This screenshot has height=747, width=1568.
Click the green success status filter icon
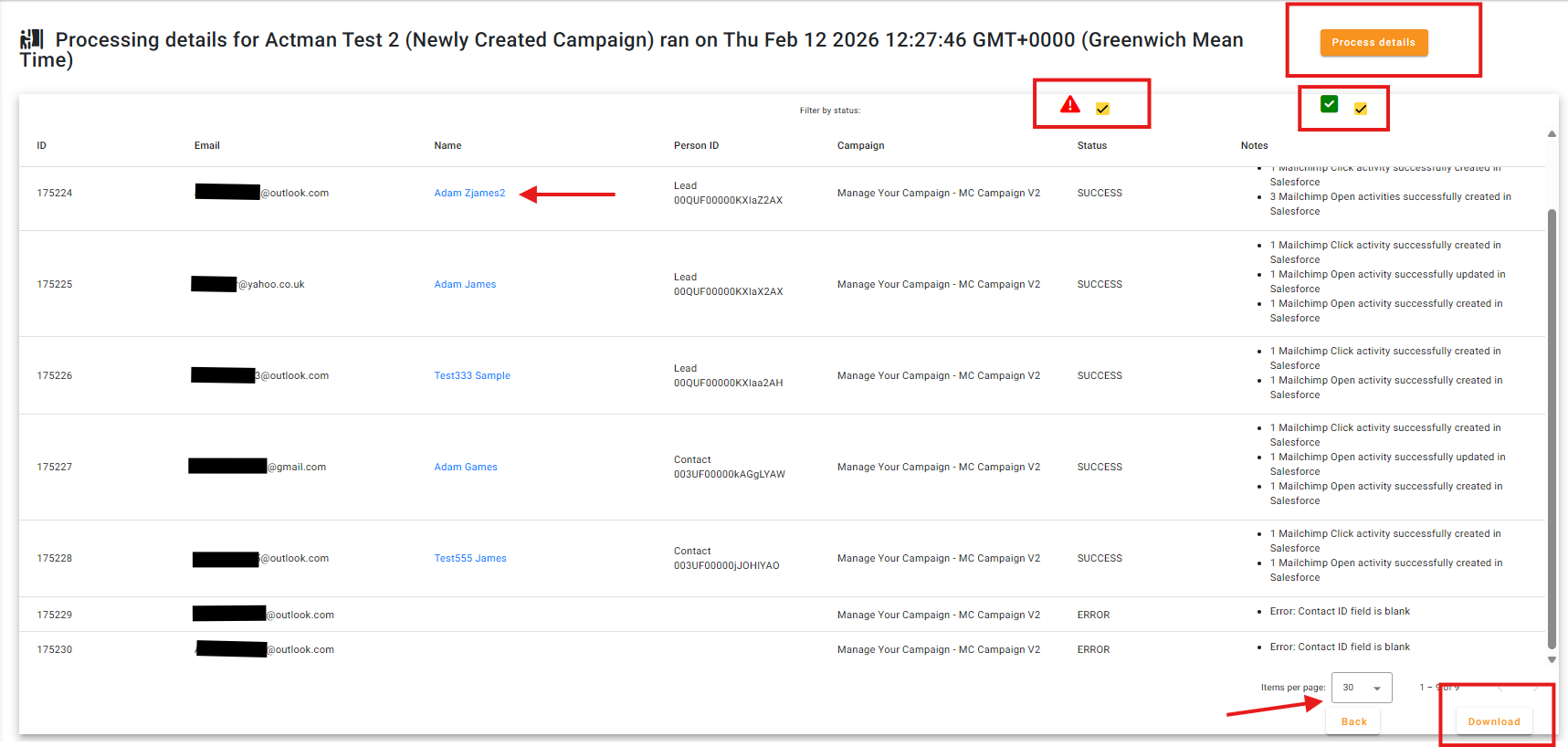[x=1329, y=104]
